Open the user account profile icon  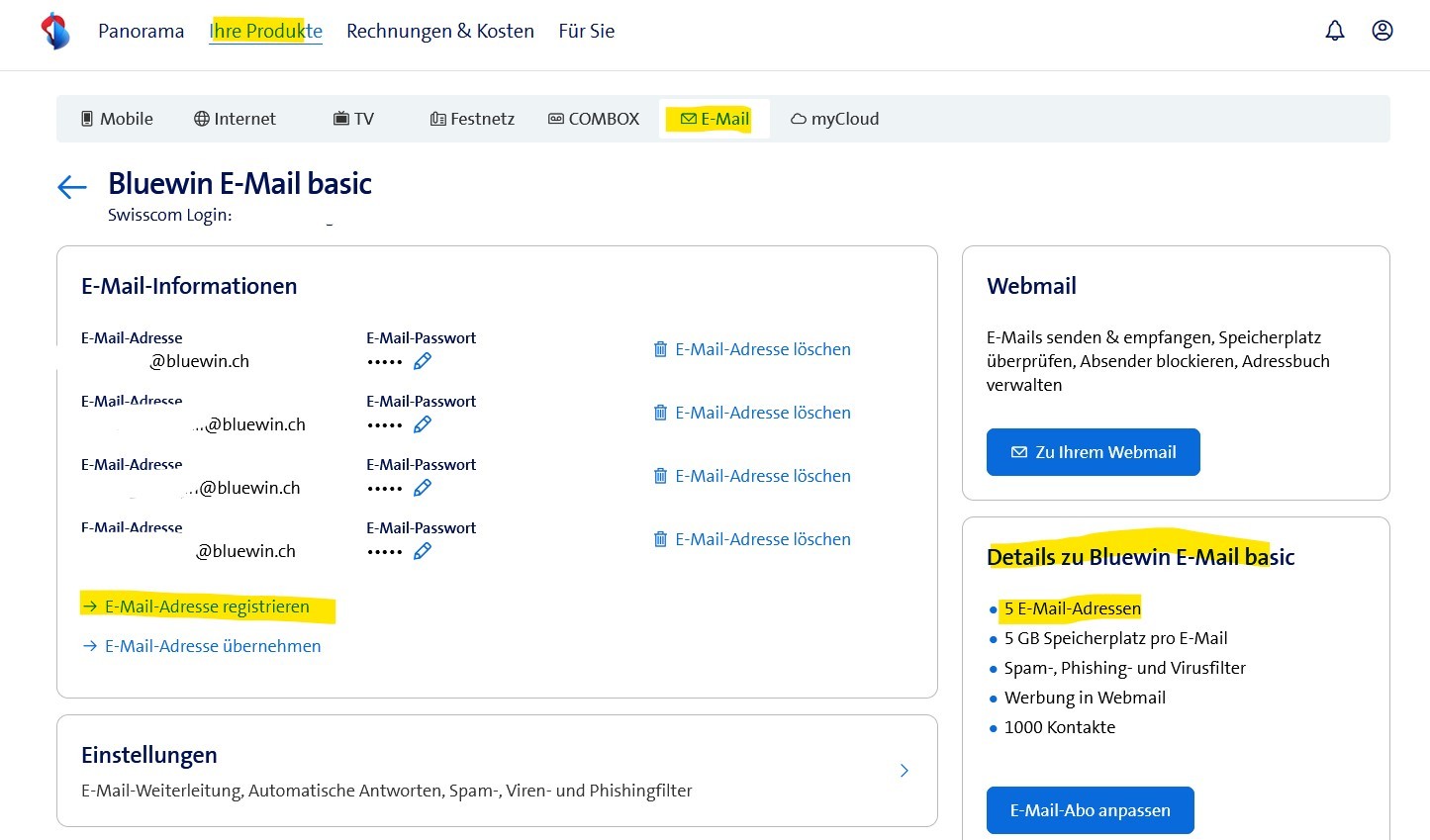pos(1382,31)
